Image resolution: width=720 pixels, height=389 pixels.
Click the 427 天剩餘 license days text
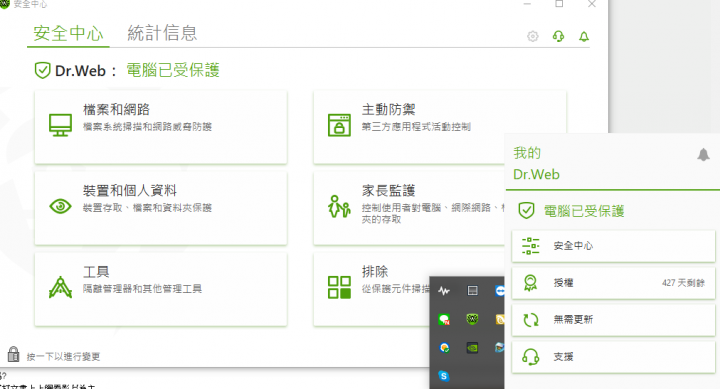coord(683,283)
